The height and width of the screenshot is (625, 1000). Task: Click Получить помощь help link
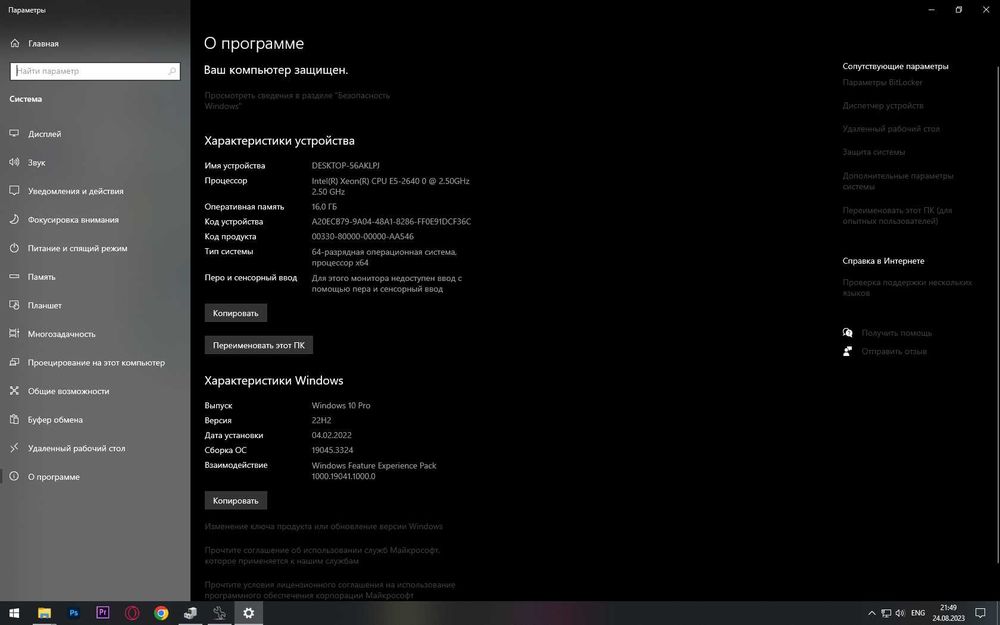click(897, 333)
